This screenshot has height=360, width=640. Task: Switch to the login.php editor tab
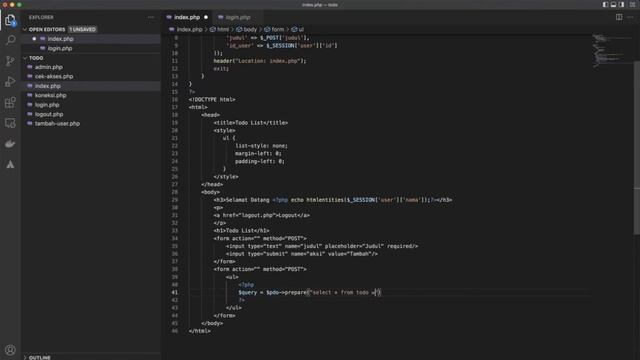pyautogui.click(x=238, y=17)
